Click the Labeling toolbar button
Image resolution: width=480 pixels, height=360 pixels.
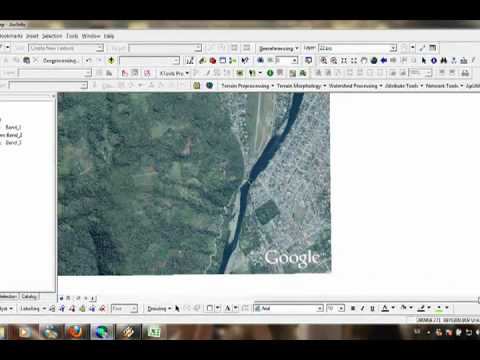tap(32, 308)
